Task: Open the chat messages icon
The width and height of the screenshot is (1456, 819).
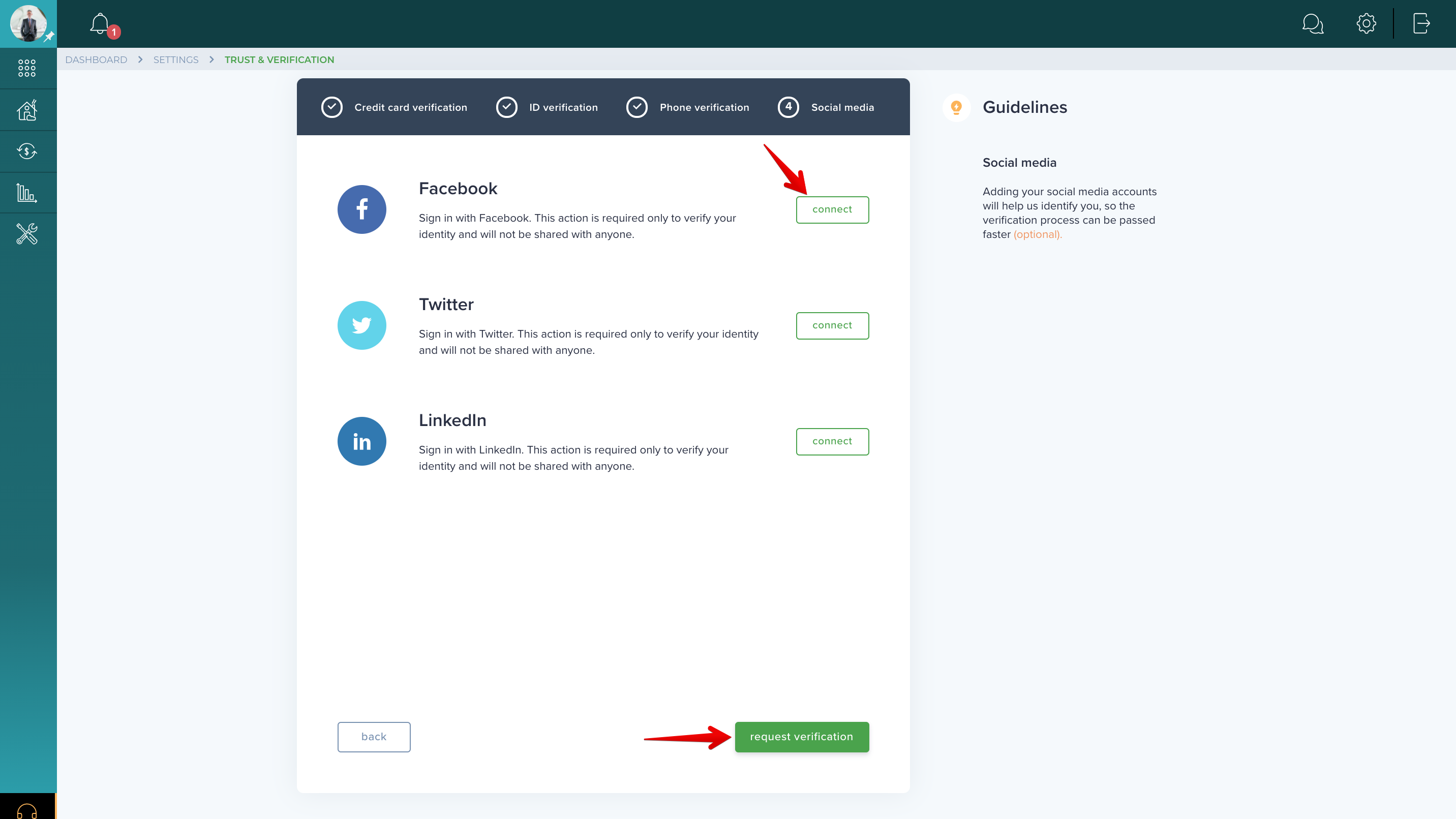Action: [x=1313, y=24]
